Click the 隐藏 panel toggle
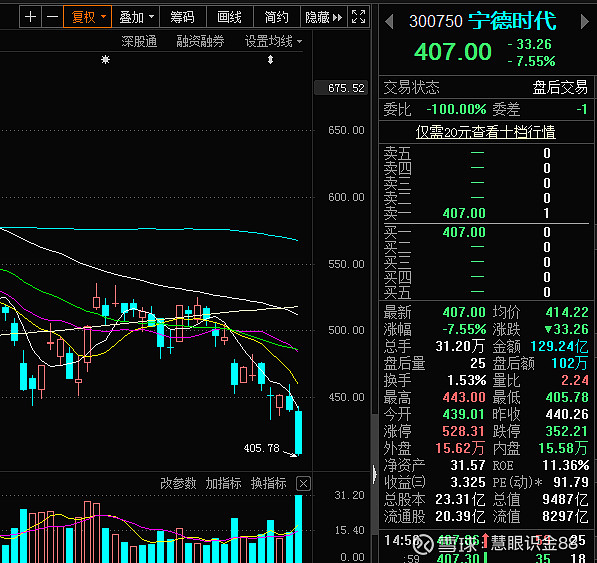The width and height of the screenshot is (597, 563). (x=324, y=17)
